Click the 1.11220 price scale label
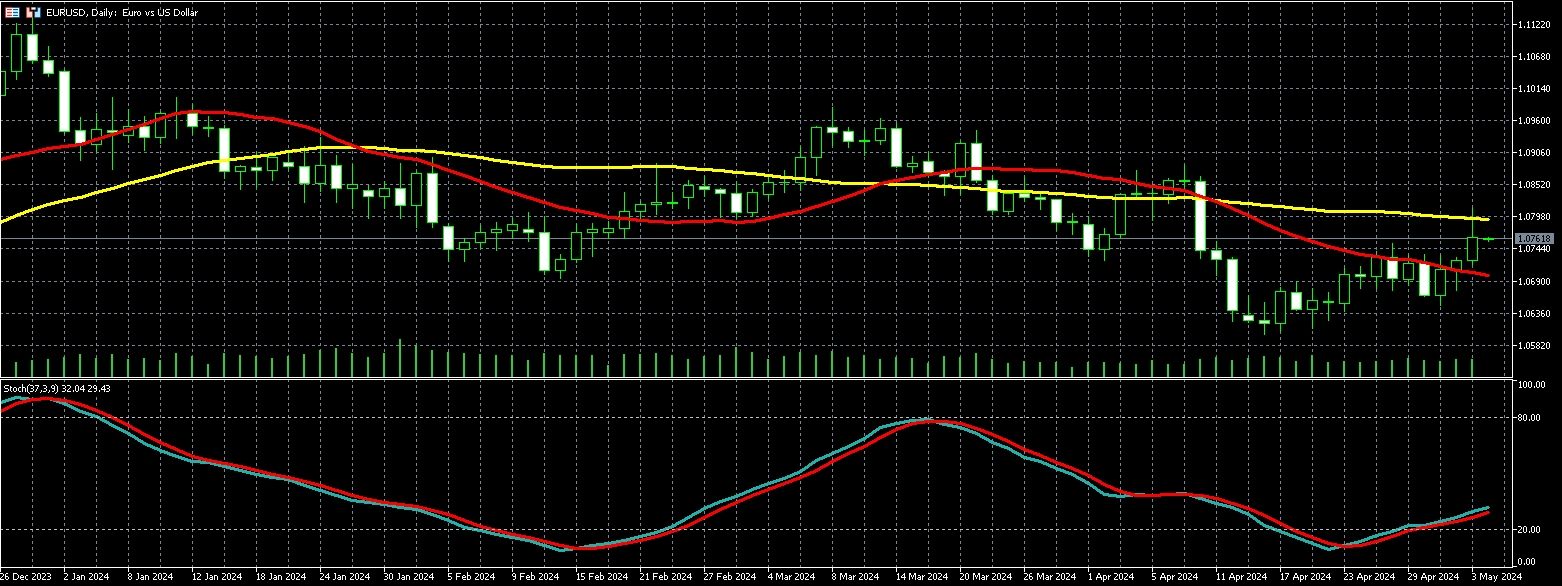 pyautogui.click(x=1533, y=24)
